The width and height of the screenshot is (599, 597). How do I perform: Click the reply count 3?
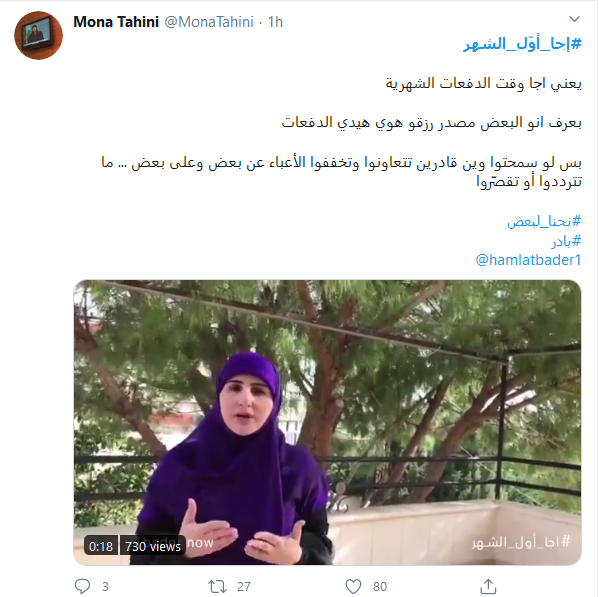[x=105, y=587]
